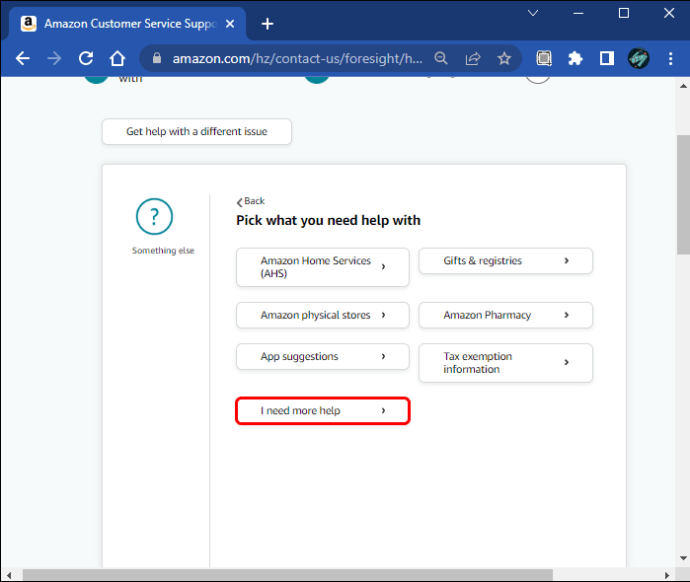Click the Something else question mark icon
The image size is (690, 582).
[x=154, y=216]
